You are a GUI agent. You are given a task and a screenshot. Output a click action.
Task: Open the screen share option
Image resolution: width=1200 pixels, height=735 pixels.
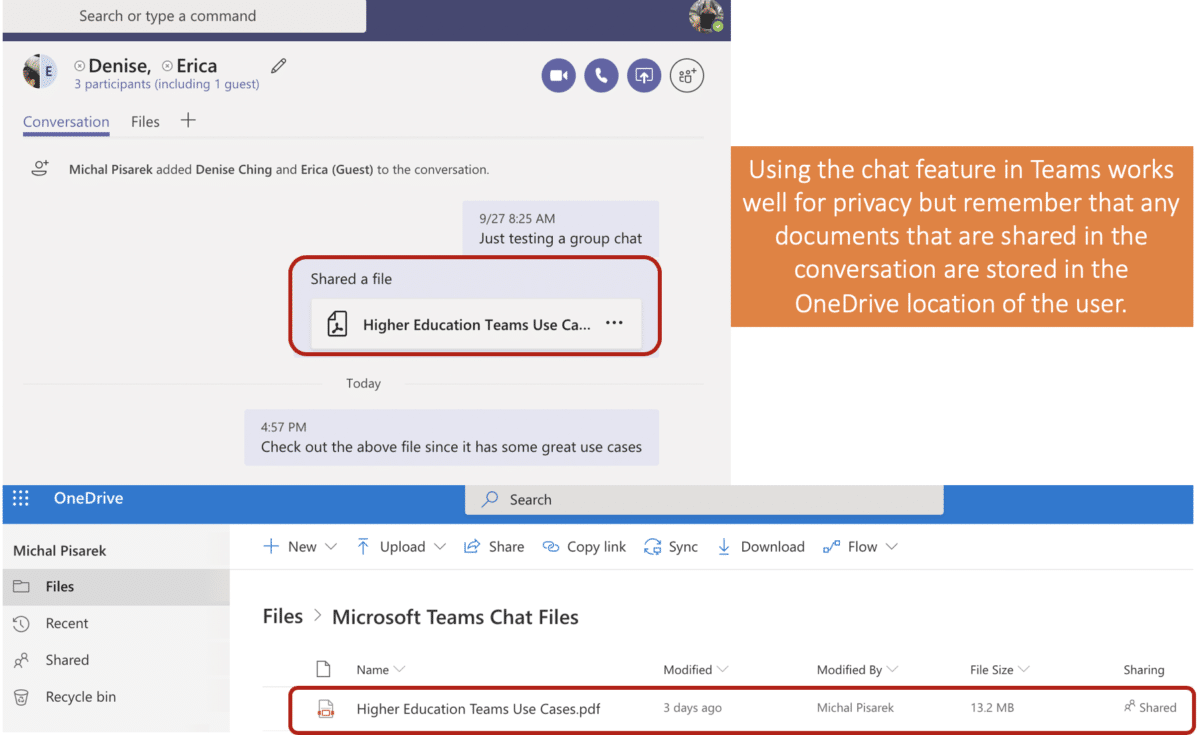643,75
